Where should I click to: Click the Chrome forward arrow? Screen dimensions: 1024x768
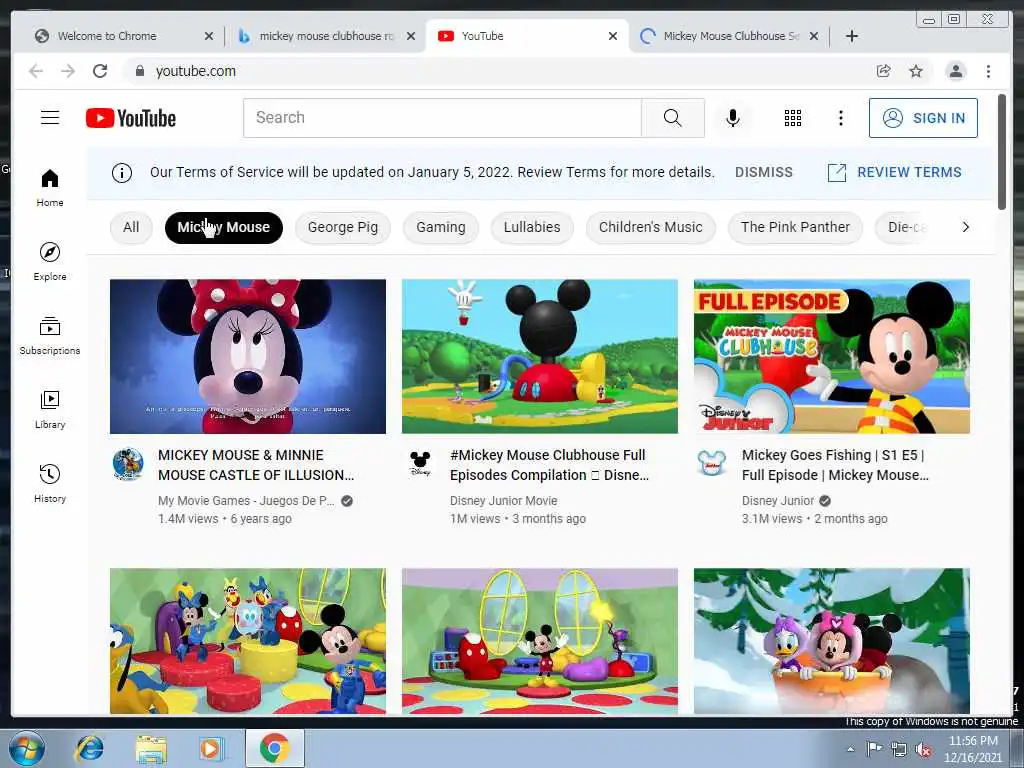(x=68, y=71)
